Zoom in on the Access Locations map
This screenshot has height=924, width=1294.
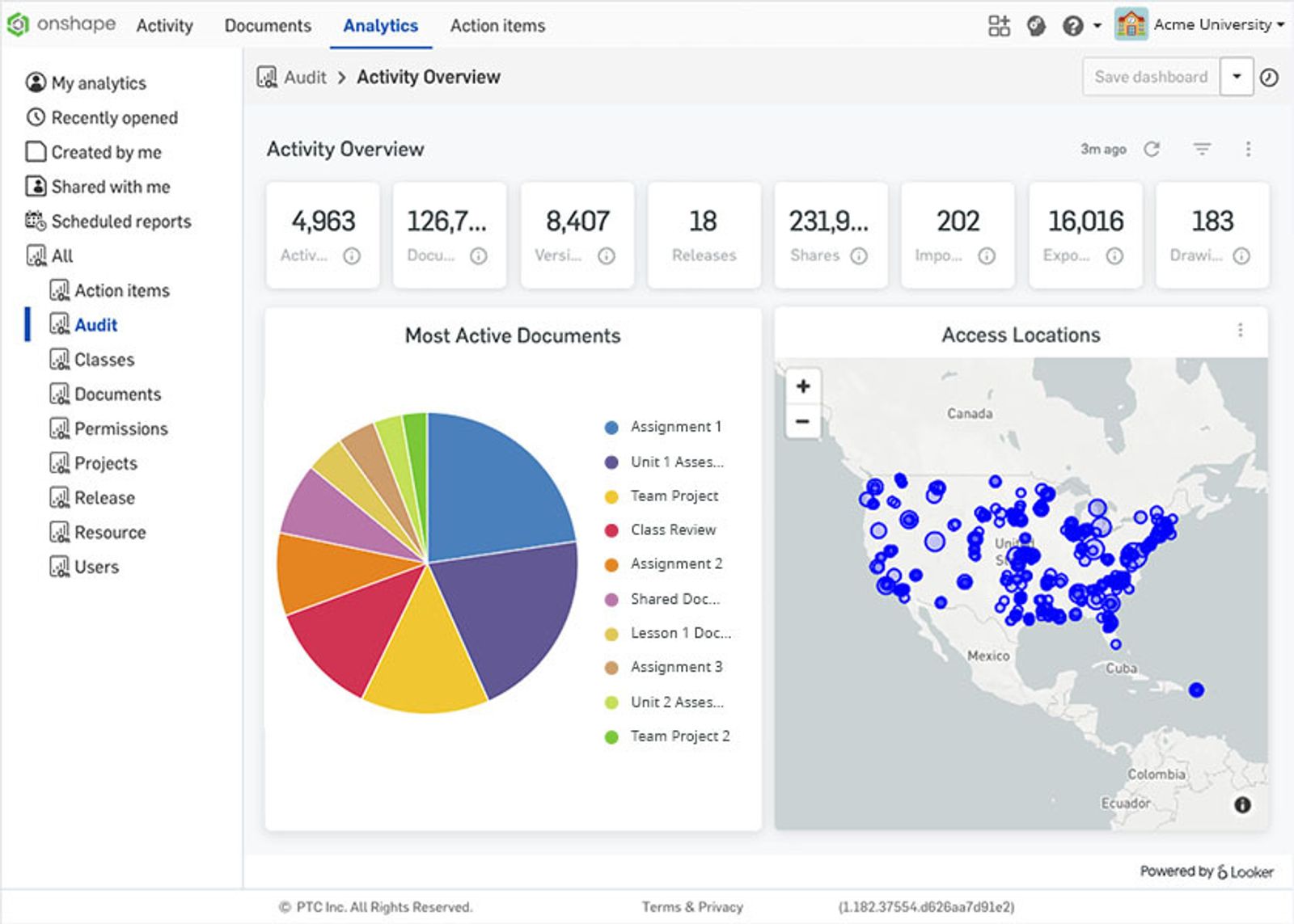[802, 386]
